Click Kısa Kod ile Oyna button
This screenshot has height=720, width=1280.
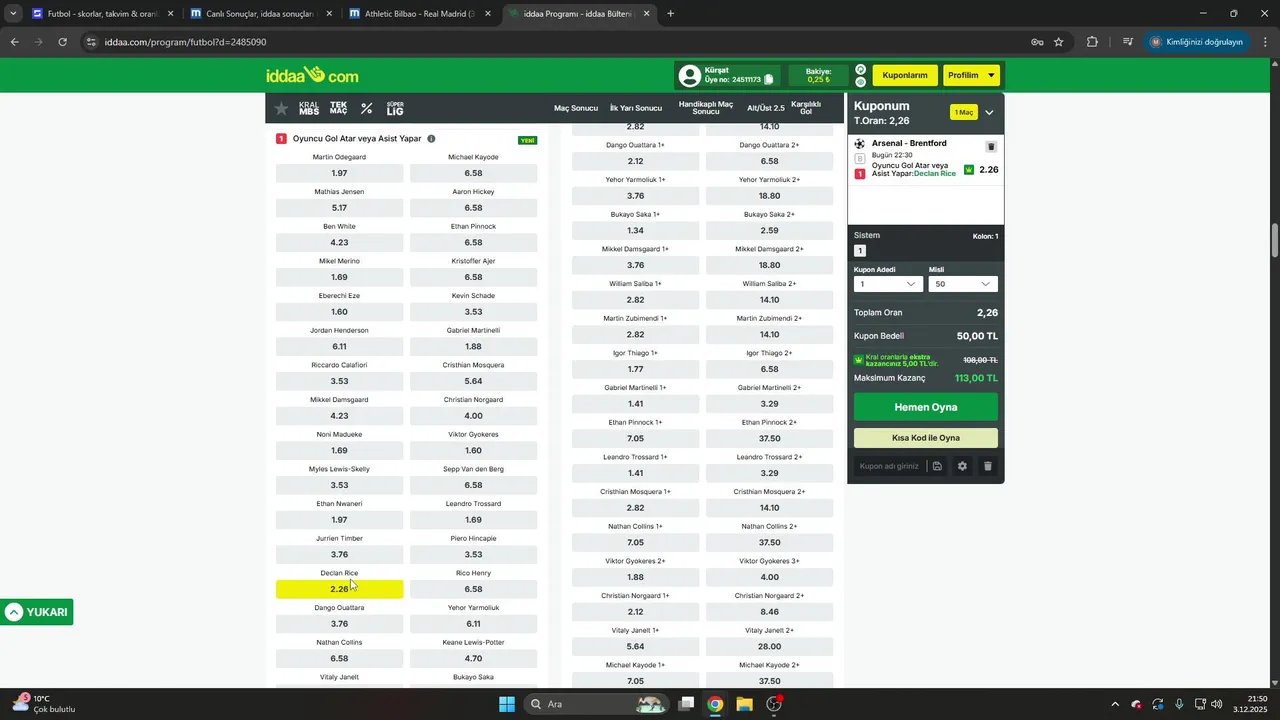(925, 438)
